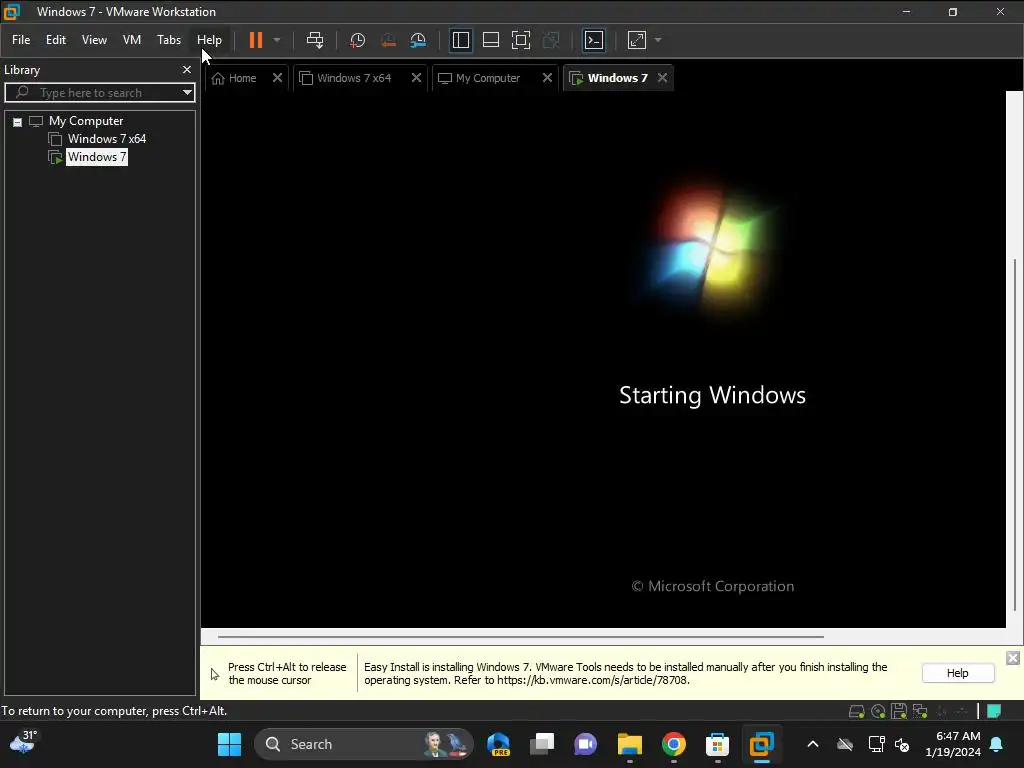Open the Windows Start menu

point(229,744)
